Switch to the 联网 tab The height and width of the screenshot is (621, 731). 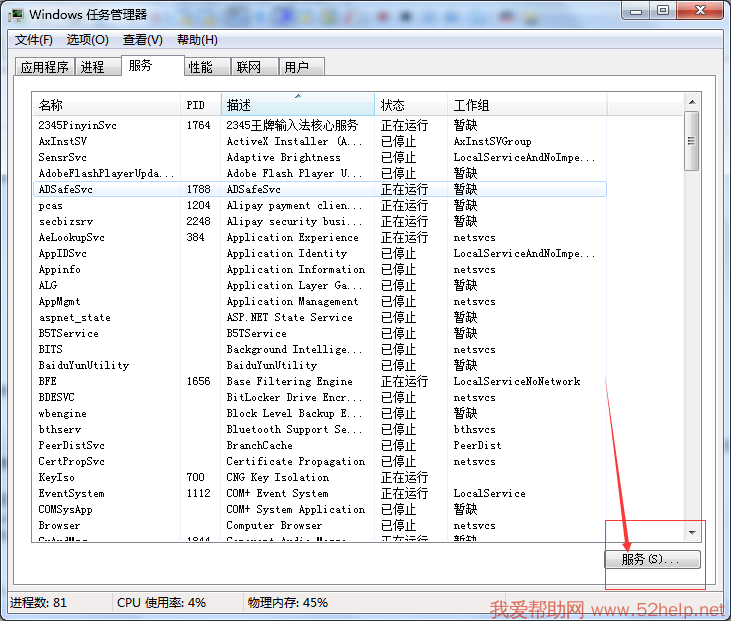tap(249, 67)
